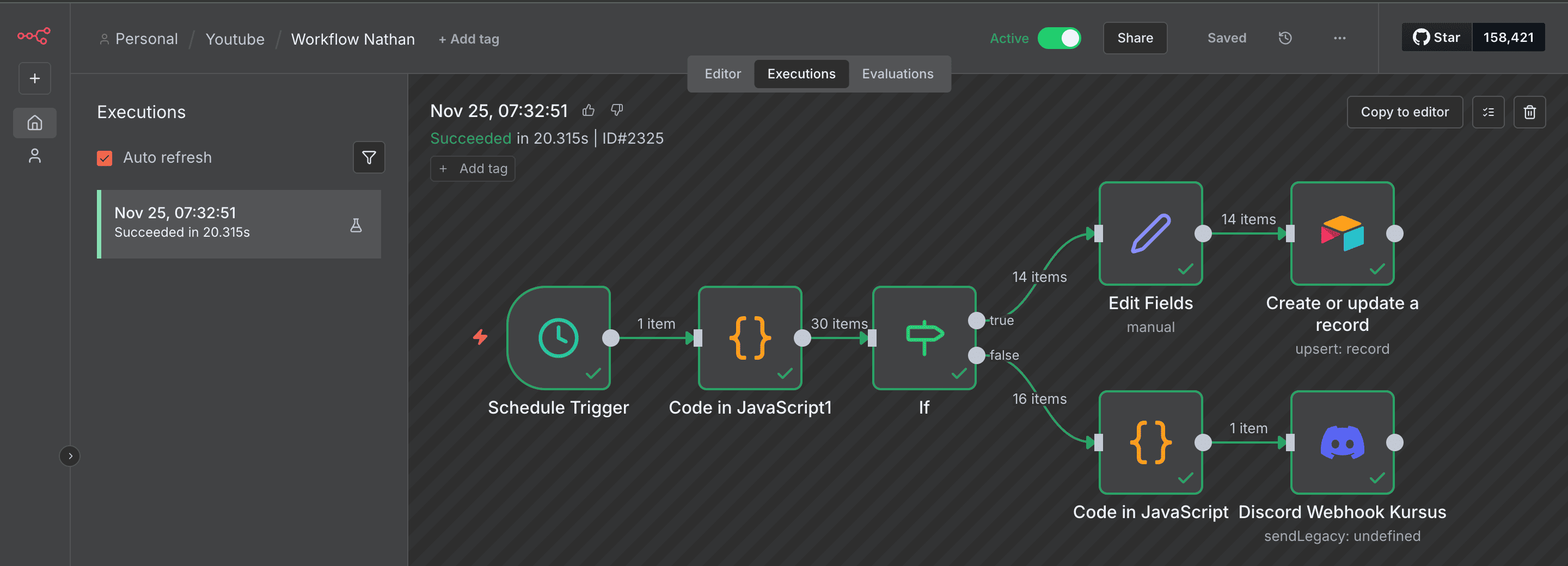This screenshot has height=566, width=1568.
Task: Click Copy to editor button
Action: coord(1405,112)
